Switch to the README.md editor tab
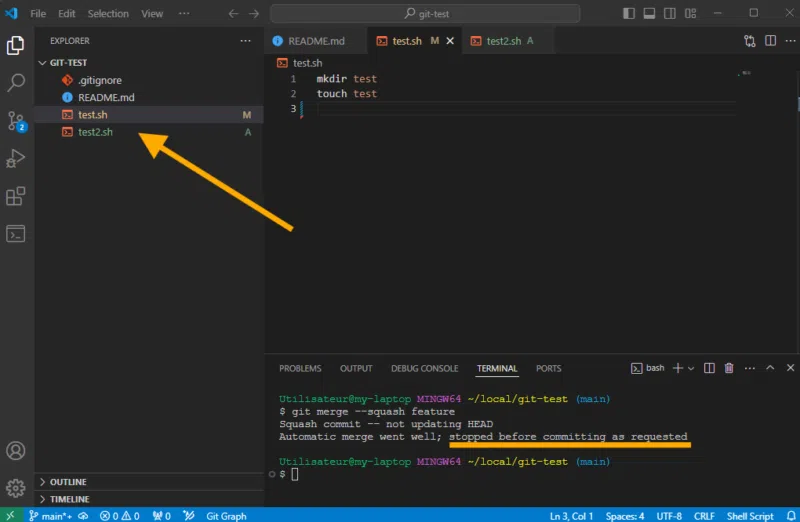The width and height of the screenshot is (800, 522). pos(316,41)
